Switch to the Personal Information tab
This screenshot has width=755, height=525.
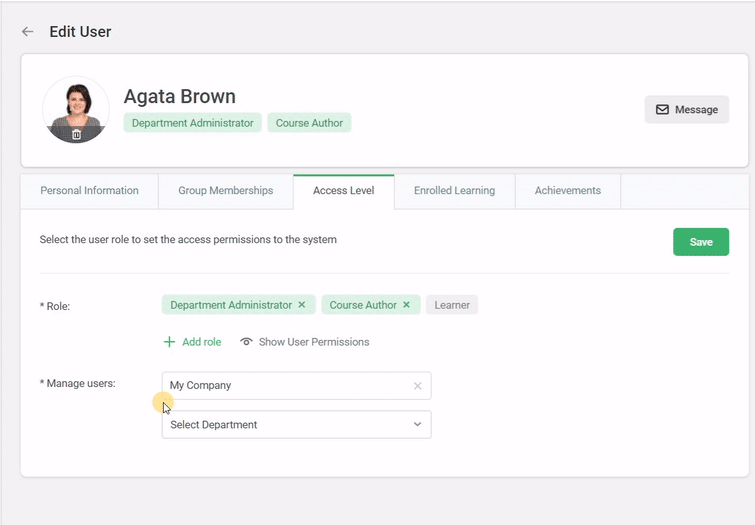pos(89,191)
